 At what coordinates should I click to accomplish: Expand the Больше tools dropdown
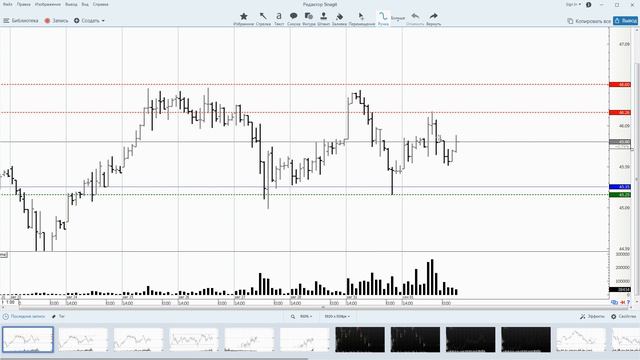coord(398,18)
